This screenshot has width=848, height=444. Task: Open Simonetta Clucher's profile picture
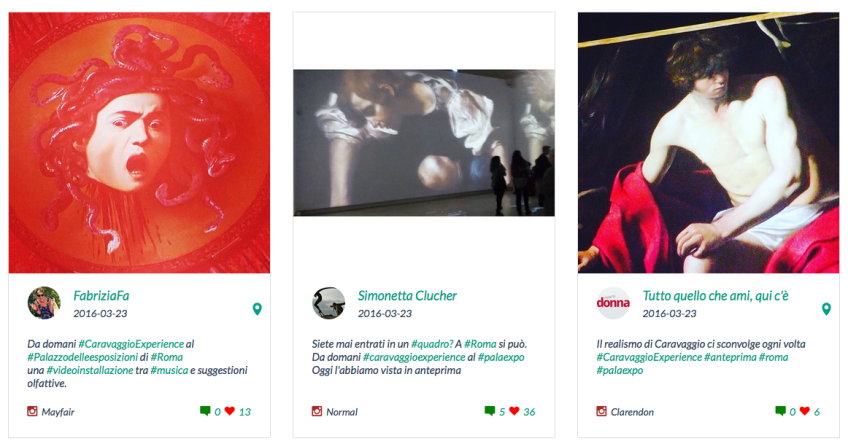(328, 303)
